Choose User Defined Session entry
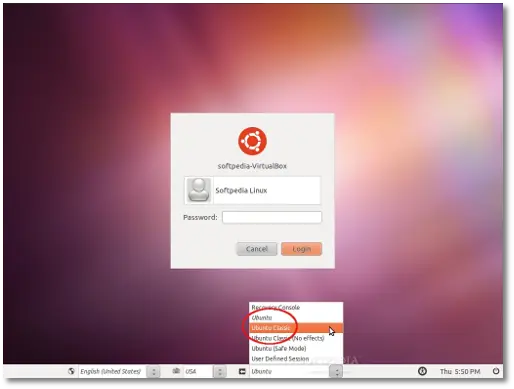514x389 pixels. click(296, 359)
